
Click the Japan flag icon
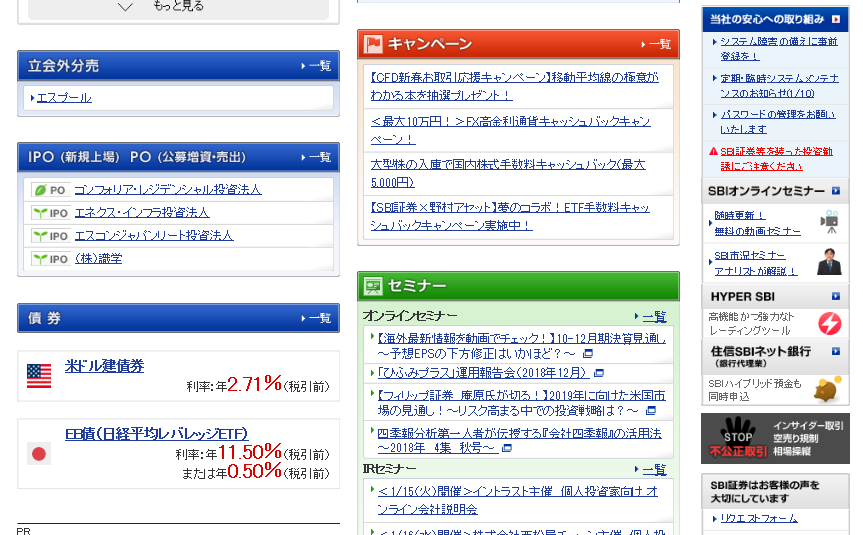[39, 454]
